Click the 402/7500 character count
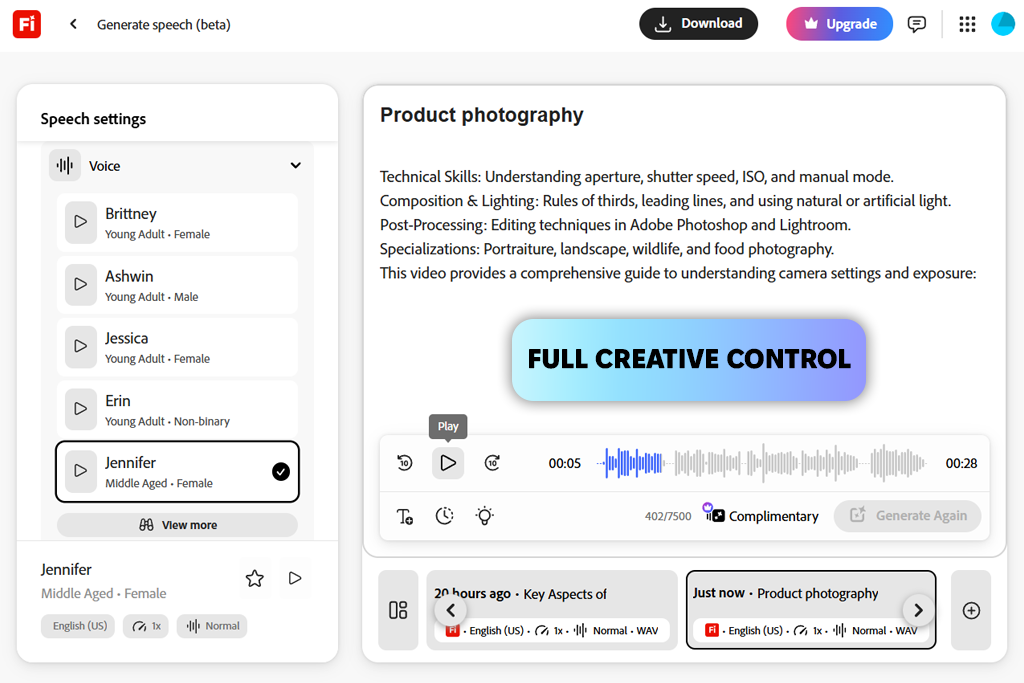Screen dimensions: 1024x683 coord(667,516)
